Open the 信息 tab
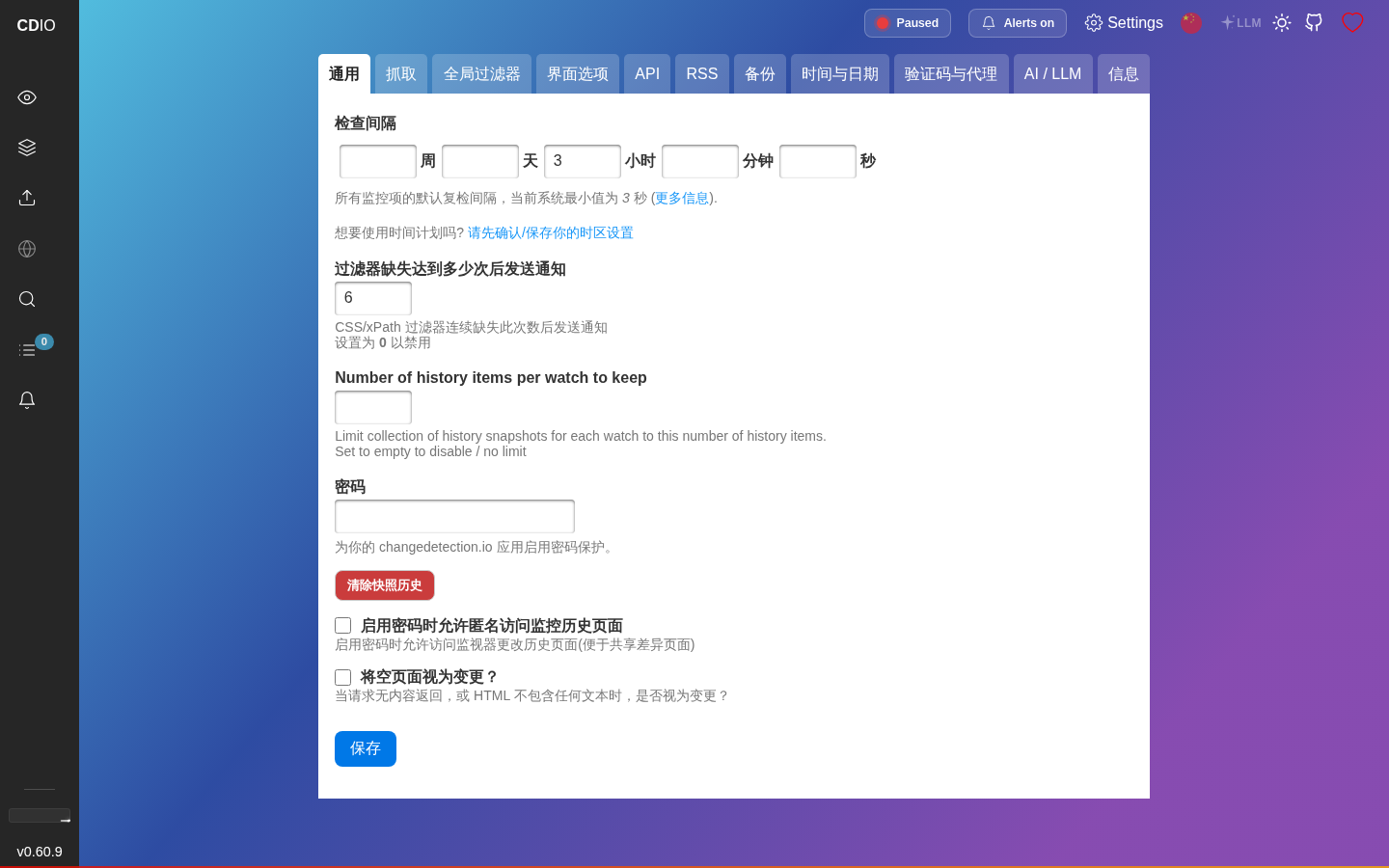This screenshot has width=1389, height=868. coord(1124,74)
